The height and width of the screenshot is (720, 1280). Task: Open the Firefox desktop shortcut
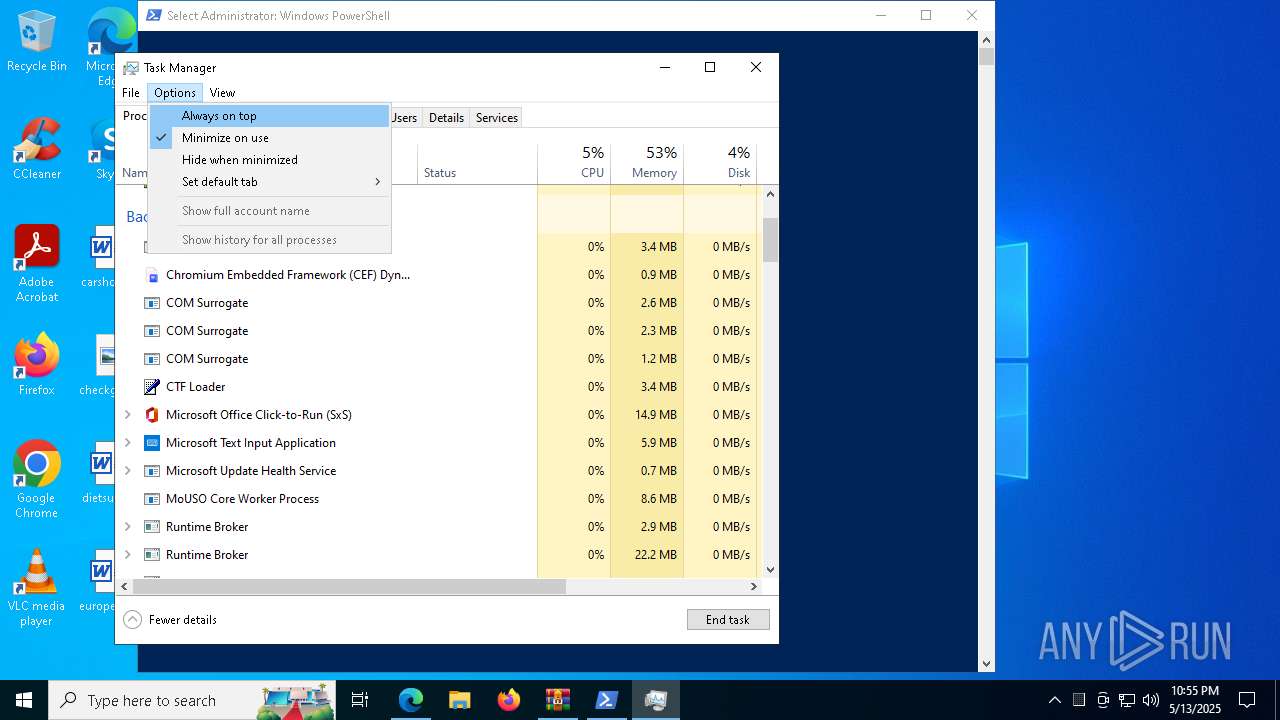37,365
